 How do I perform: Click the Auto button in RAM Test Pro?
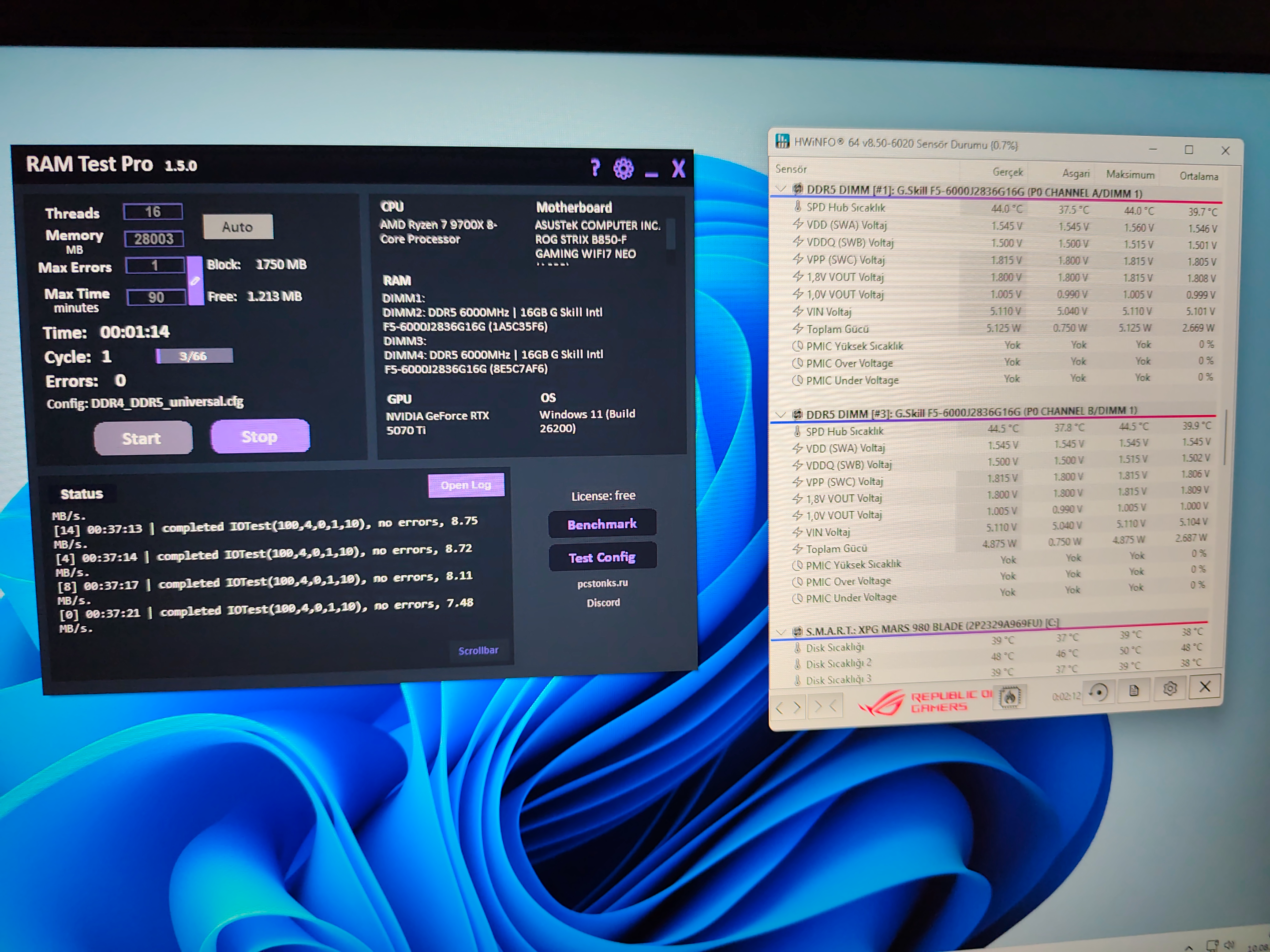[238, 227]
